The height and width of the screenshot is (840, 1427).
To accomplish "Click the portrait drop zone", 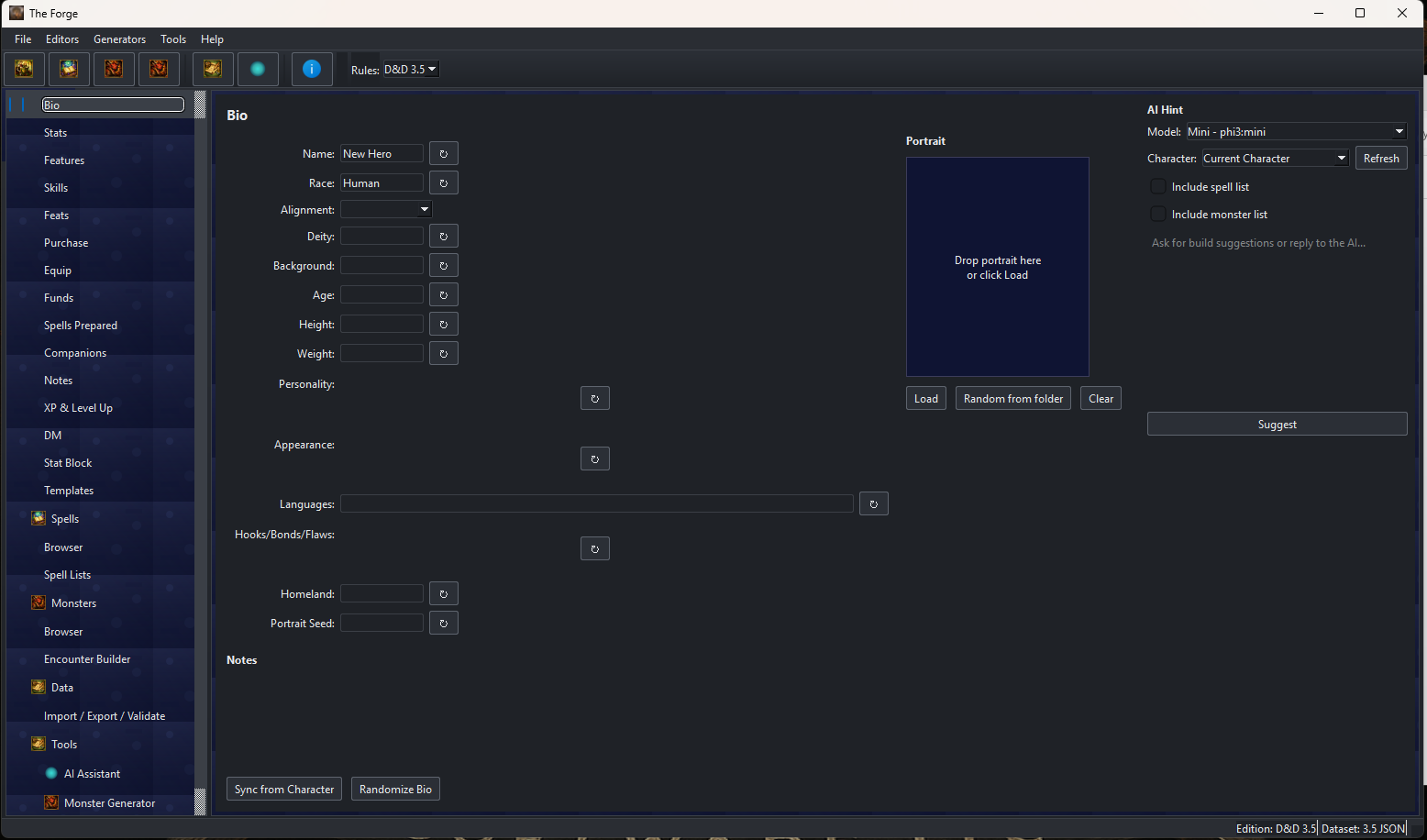I will [x=997, y=267].
